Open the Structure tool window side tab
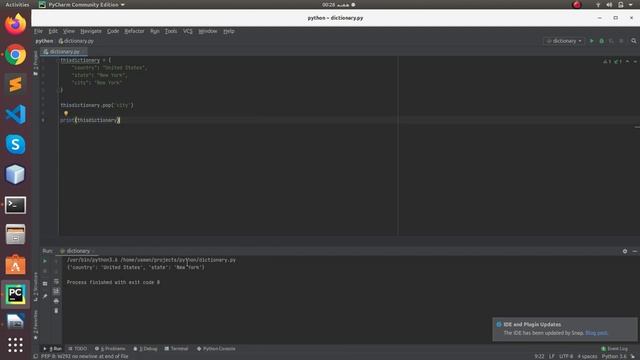This screenshot has height=360, width=640. click(x=36, y=287)
